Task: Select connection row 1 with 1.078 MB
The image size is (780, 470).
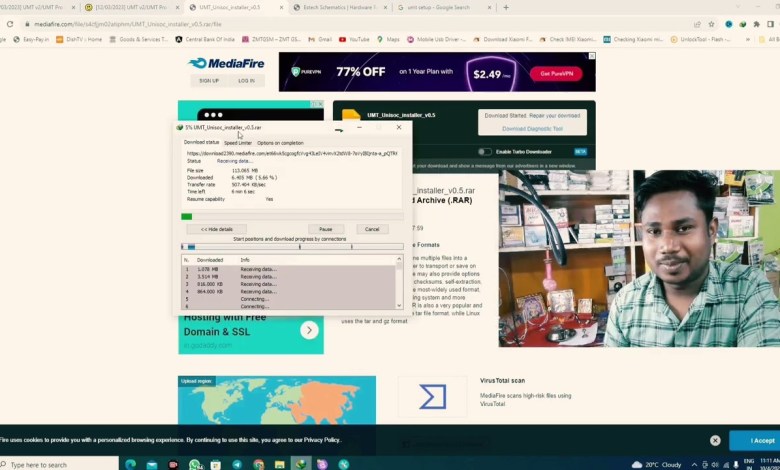Action: point(289,269)
